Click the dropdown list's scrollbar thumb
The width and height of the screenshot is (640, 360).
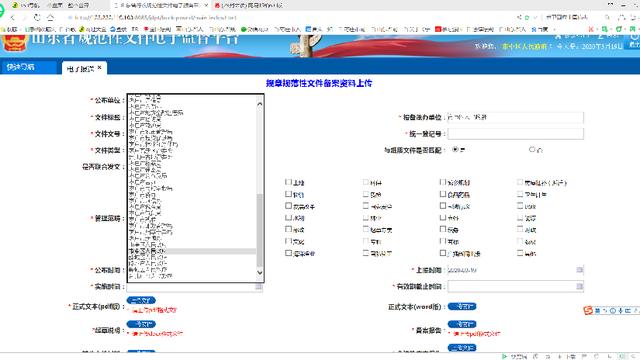tap(260, 230)
